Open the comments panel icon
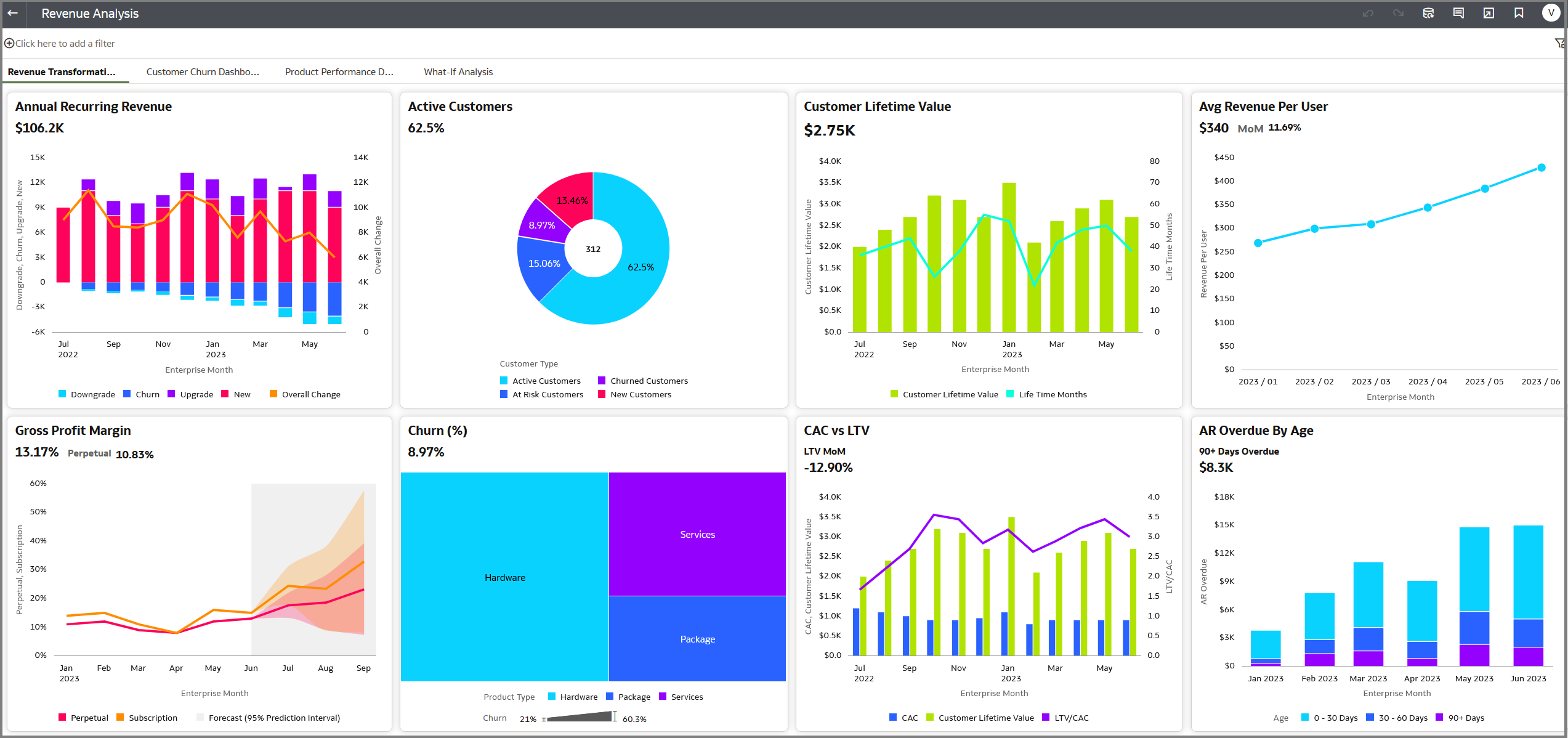Image resolution: width=1568 pixels, height=738 pixels. 1458,13
